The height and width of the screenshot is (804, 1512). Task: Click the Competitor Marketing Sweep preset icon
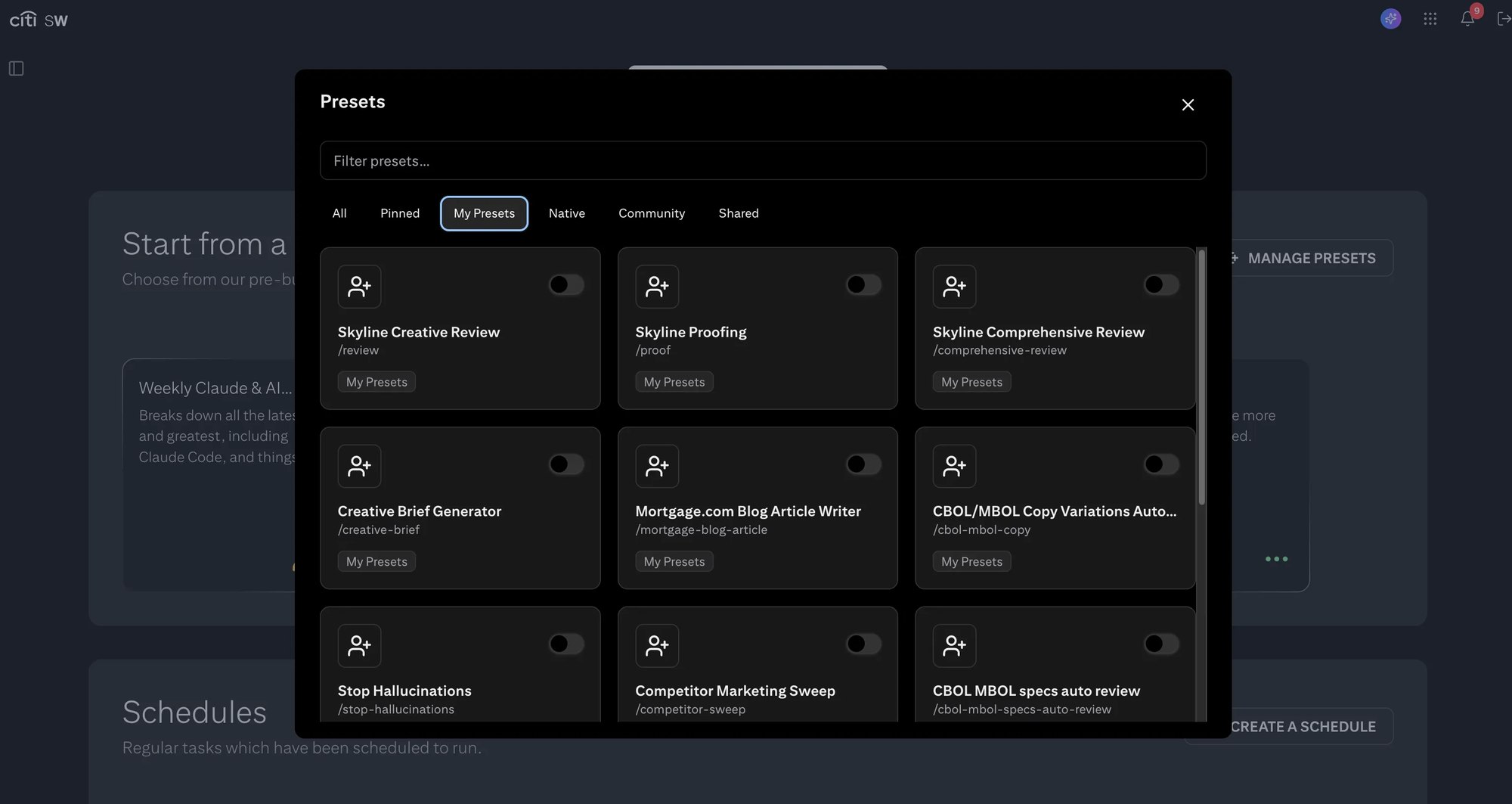point(657,645)
